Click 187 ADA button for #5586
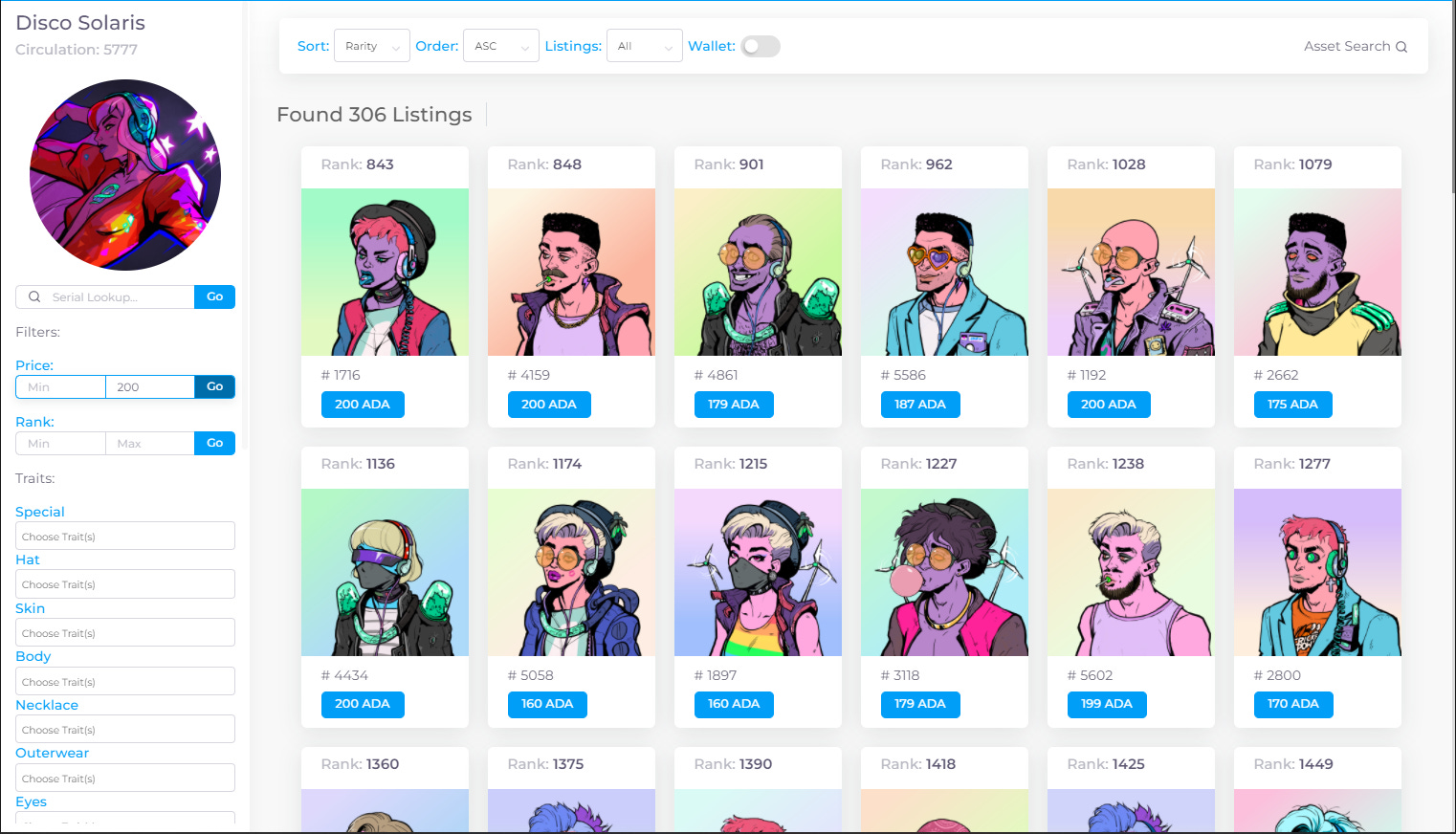The height and width of the screenshot is (834, 1456). click(920, 405)
